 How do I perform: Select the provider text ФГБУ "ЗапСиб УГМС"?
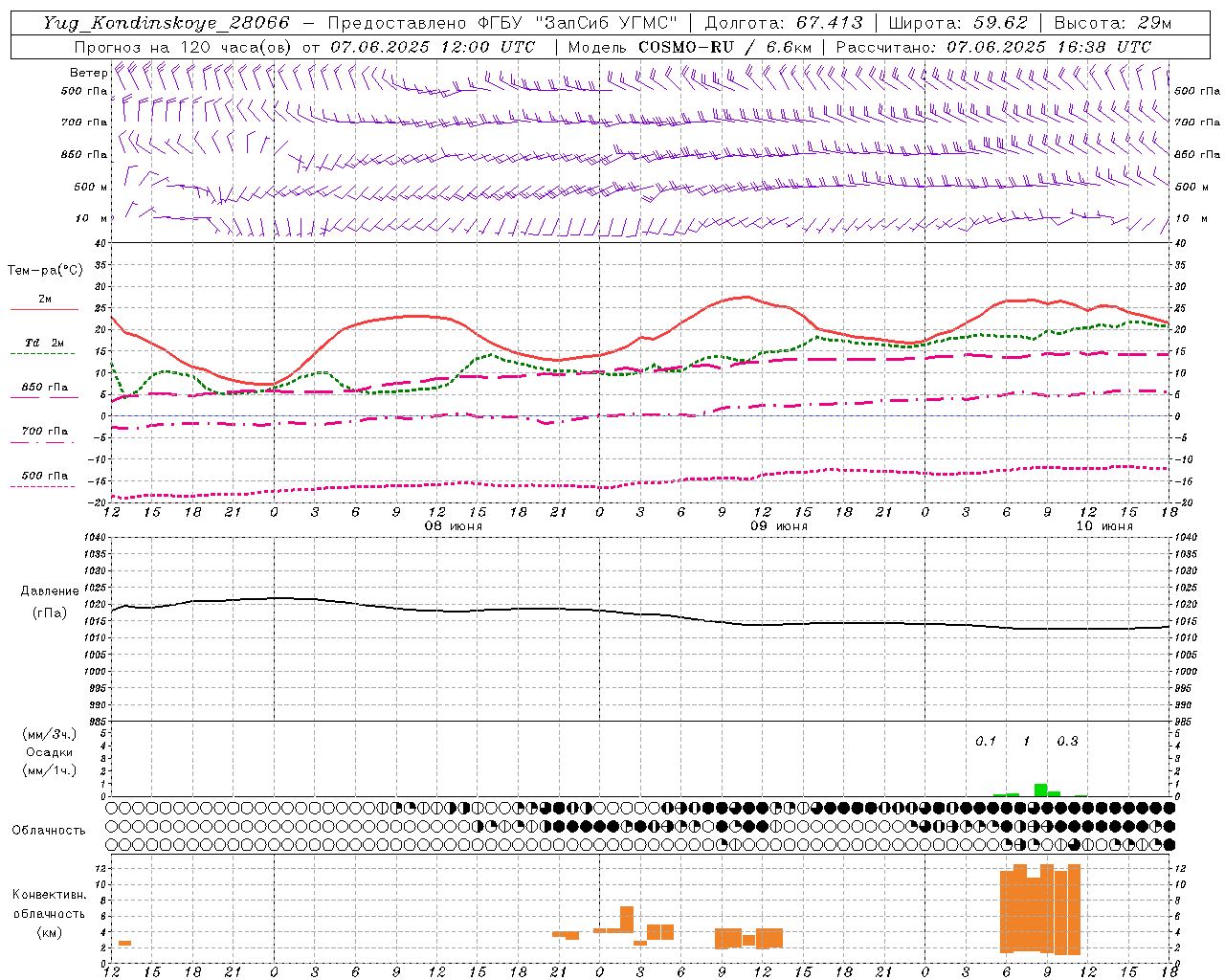click(x=579, y=23)
